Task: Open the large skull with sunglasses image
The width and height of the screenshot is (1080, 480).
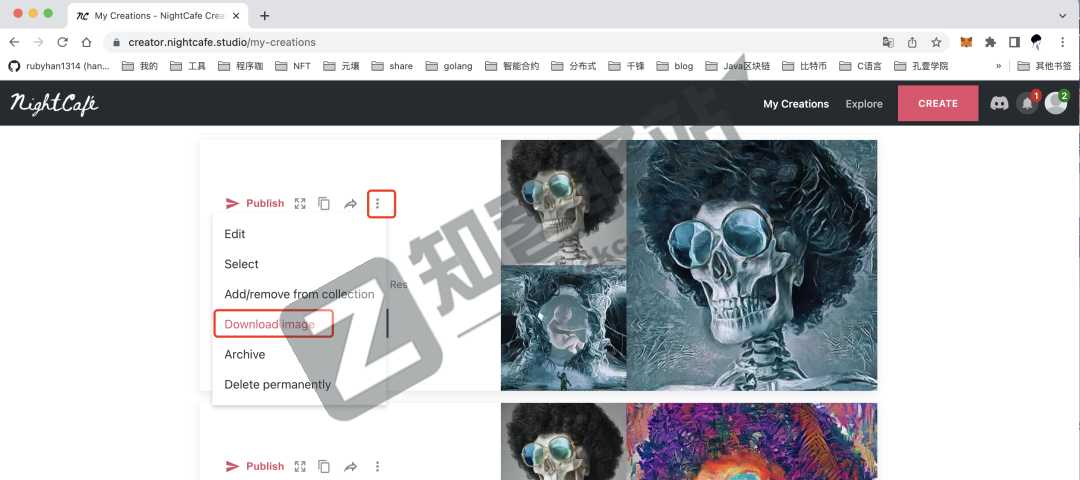Action: [752, 265]
